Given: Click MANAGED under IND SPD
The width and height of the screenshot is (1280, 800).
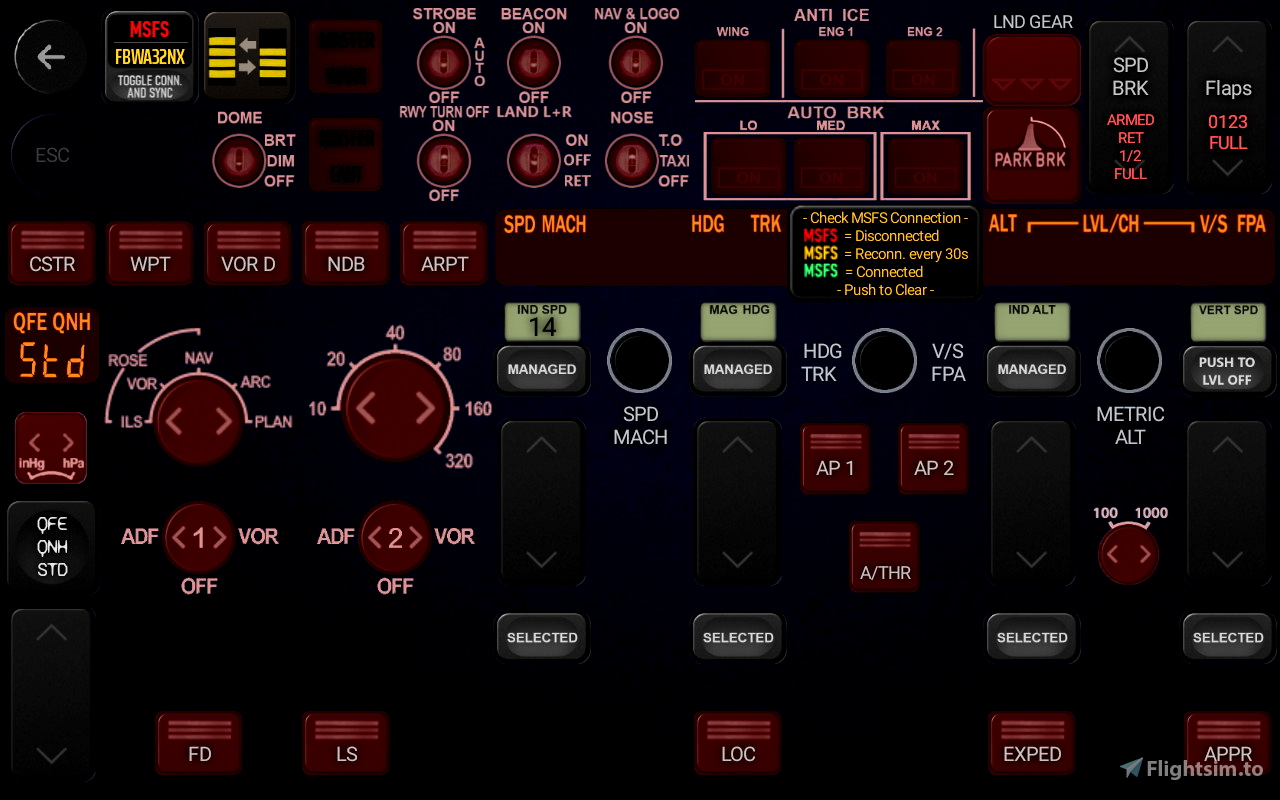Looking at the screenshot, I should tap(542, 369).
